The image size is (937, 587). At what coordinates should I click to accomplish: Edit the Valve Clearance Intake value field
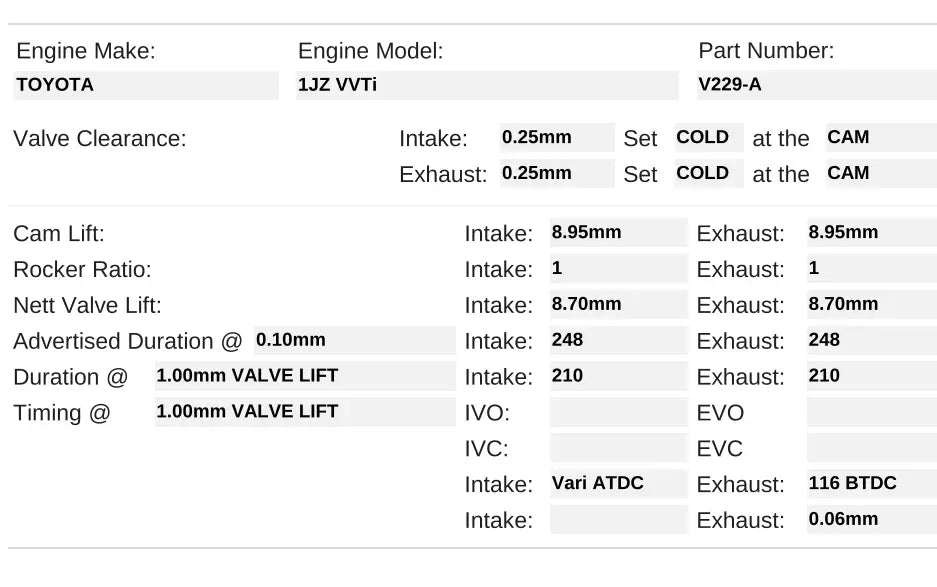556,138
